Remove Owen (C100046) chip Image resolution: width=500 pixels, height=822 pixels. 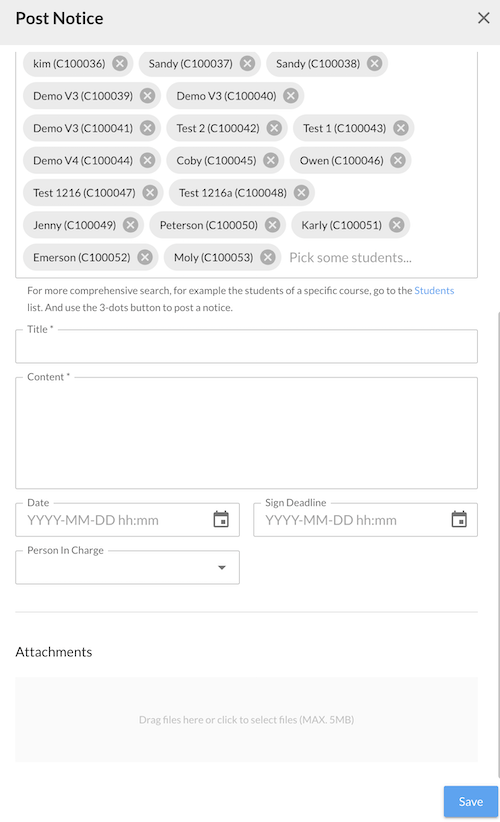(398, 160)
